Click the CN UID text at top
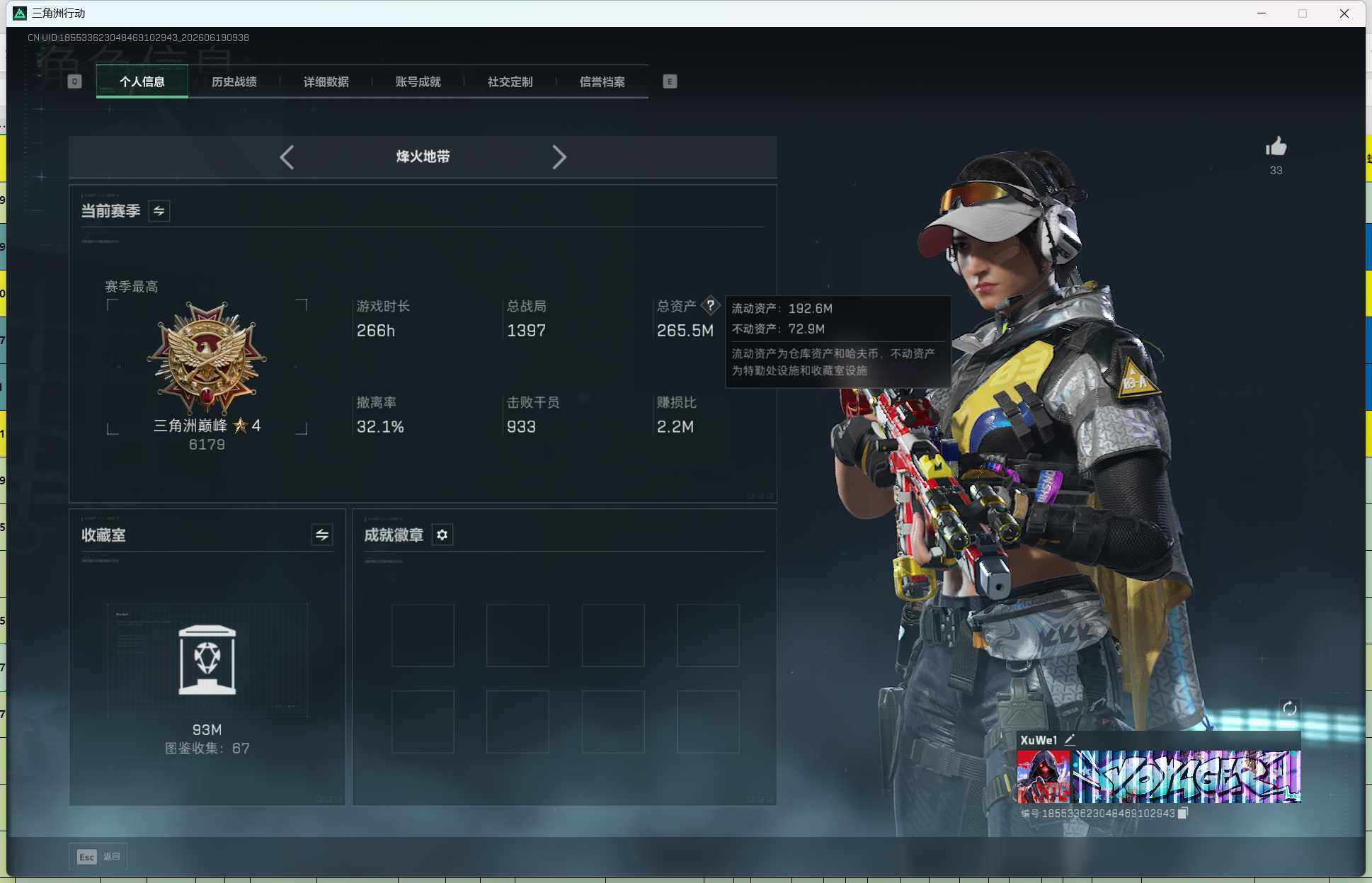 point(138,38)
